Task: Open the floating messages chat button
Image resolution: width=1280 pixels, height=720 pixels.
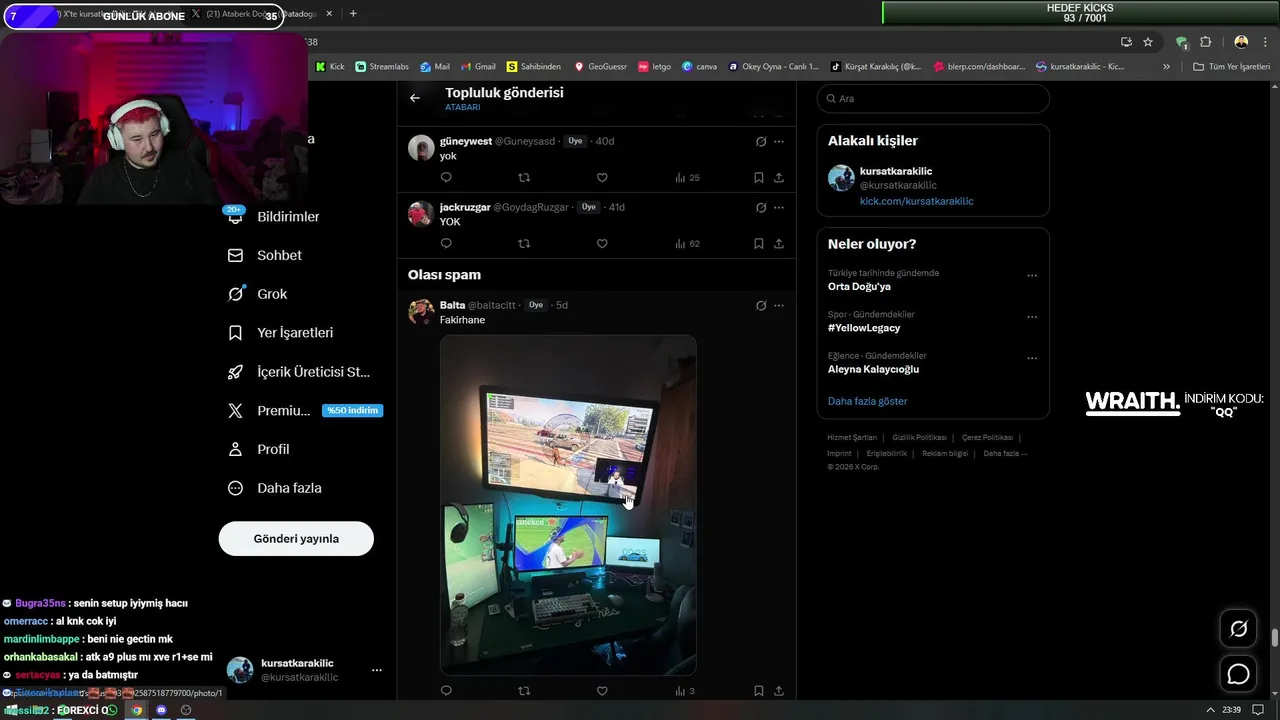Action: [x=1238, y=674]
